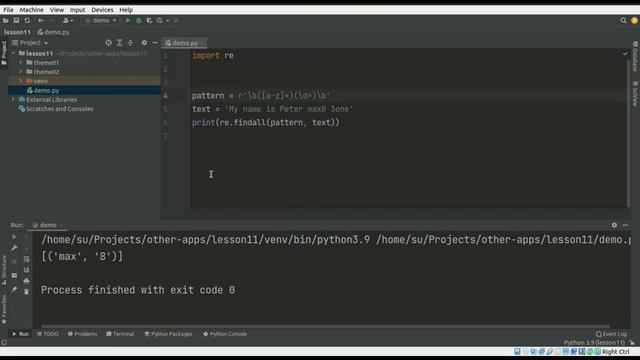This screenshot has height=360, width=640.
Task: Click Python 3.9 (lesson11) interpreter selector
Action: [594, 342]
